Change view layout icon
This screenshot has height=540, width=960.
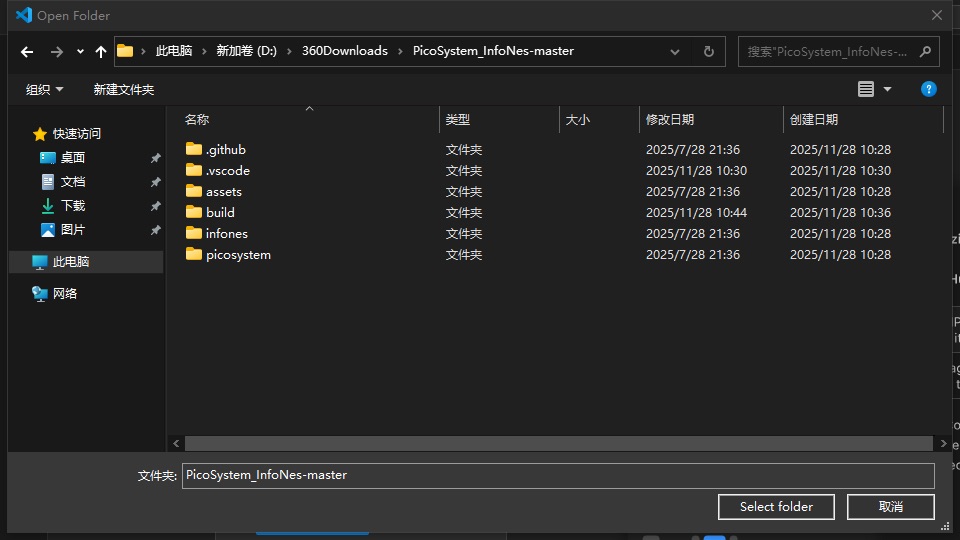pos(866,89)
